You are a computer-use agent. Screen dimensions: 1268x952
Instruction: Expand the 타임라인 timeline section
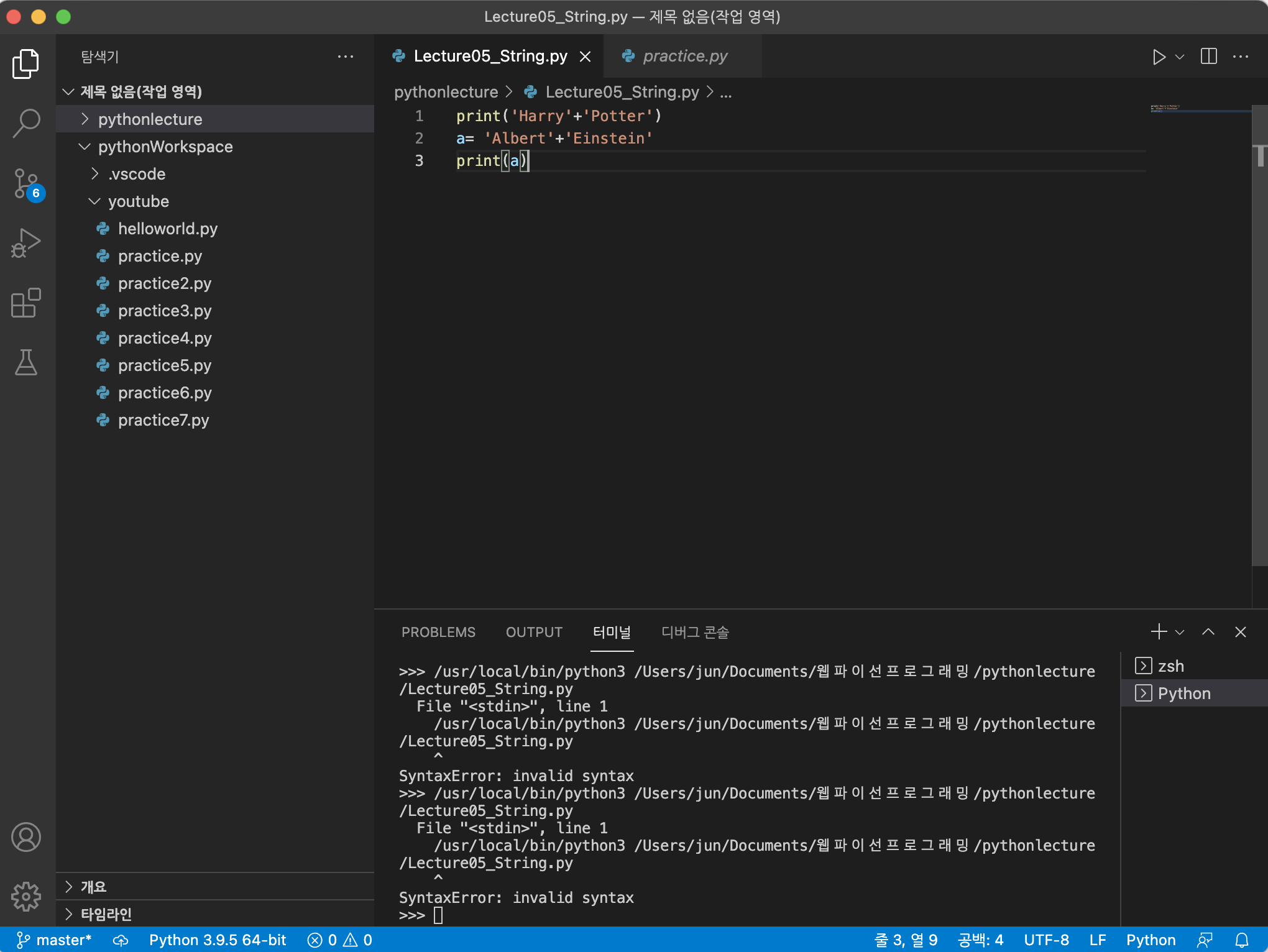pyautogui.click(x=215, y=914)
